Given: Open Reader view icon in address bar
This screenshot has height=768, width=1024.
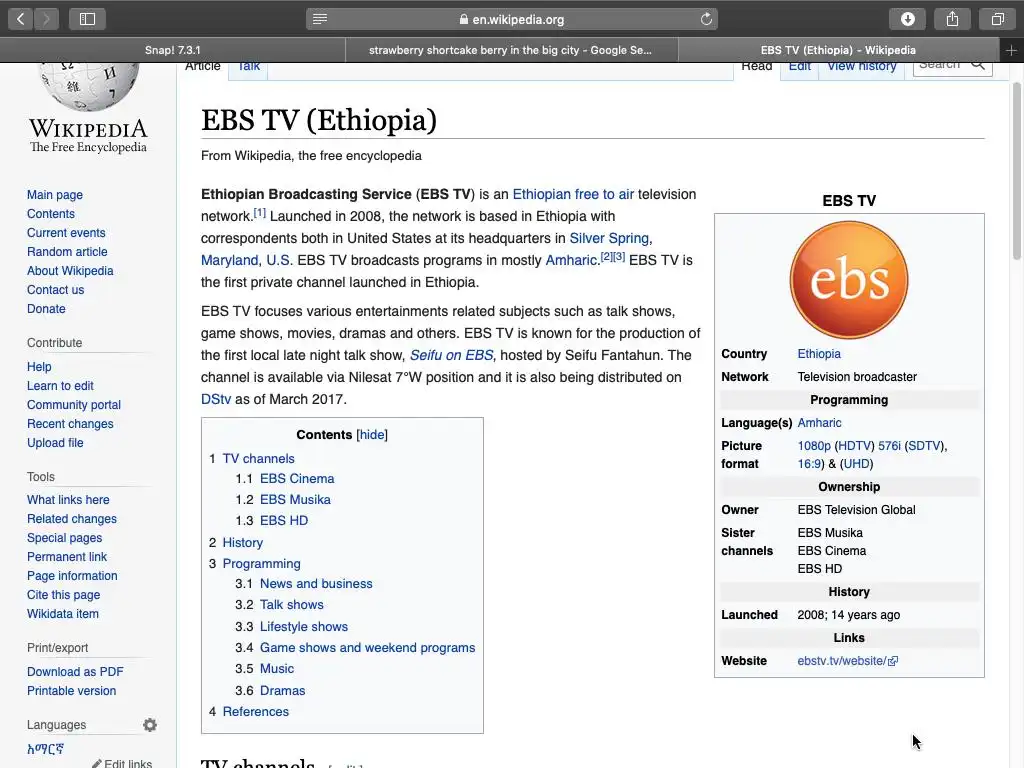Looking at the screenshot, I should tap(320, 19).
